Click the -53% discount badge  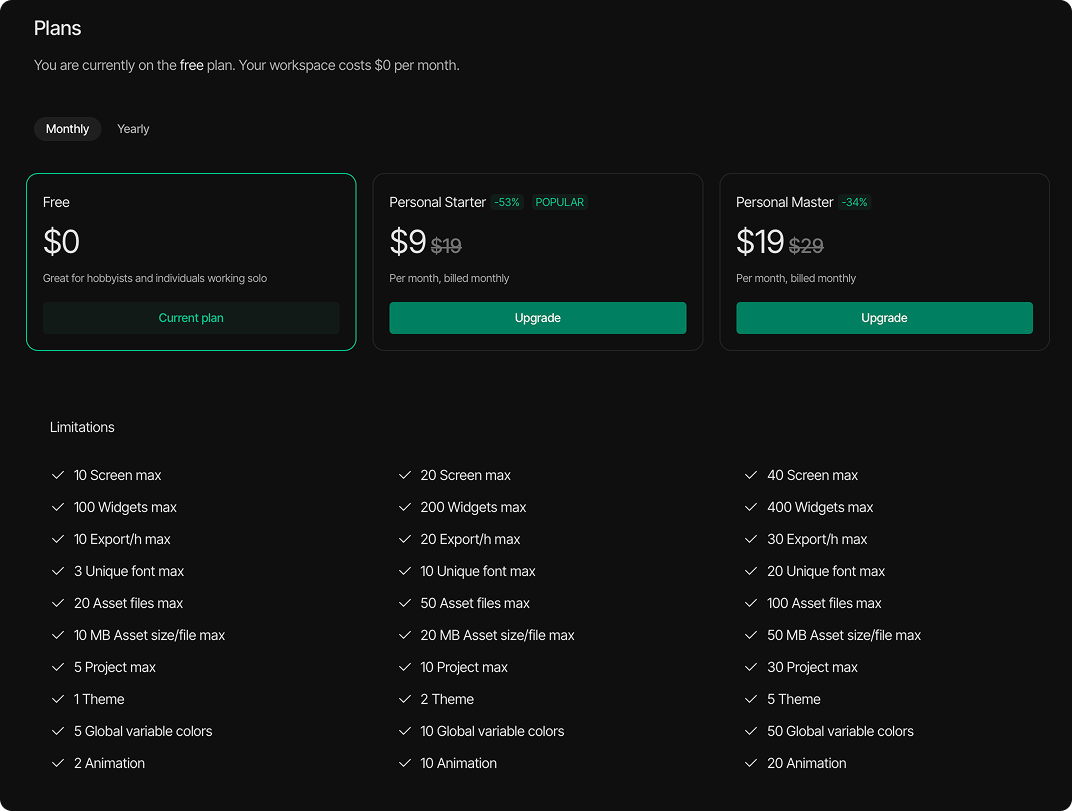coord(507,202)
